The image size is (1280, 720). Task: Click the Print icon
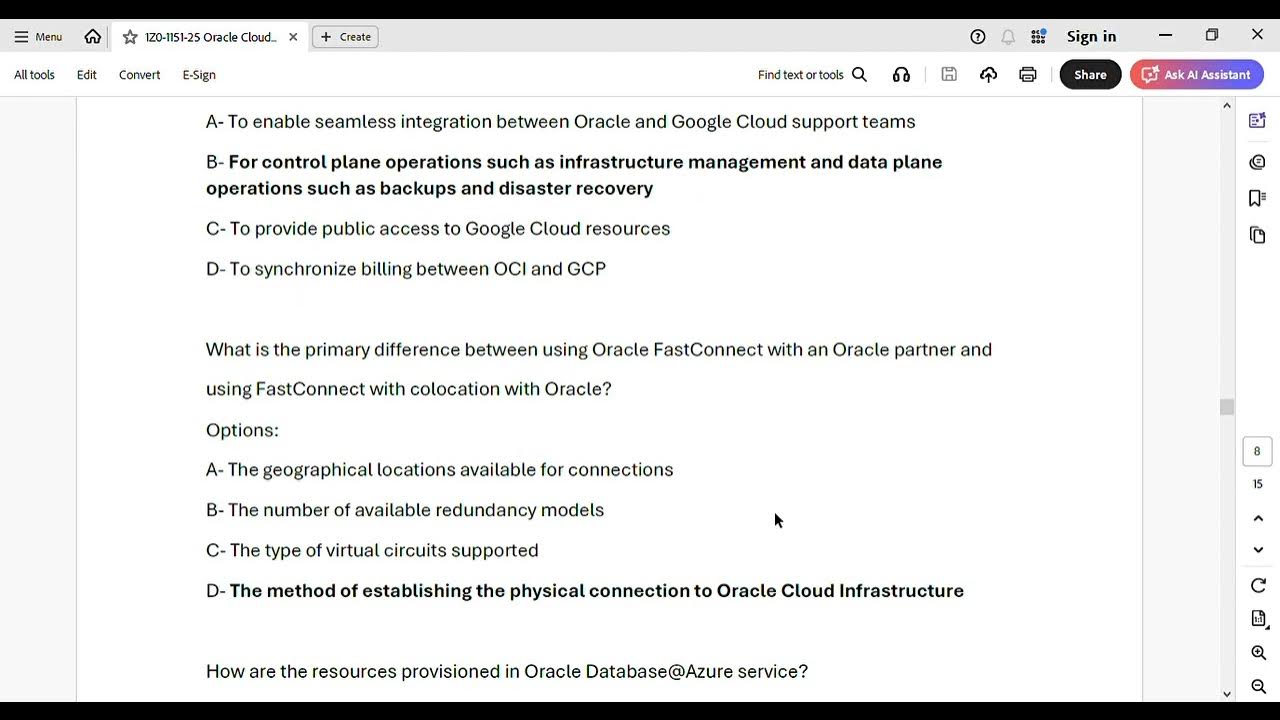[x=1028, y=75]
